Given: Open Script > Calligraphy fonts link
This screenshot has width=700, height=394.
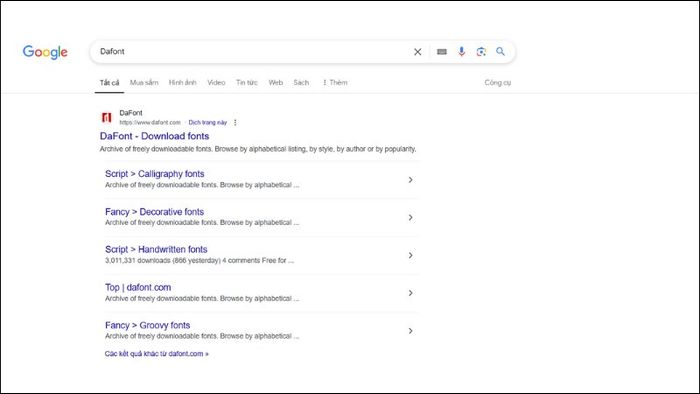Looking at the screenshot, I should (x=154, y=174).
